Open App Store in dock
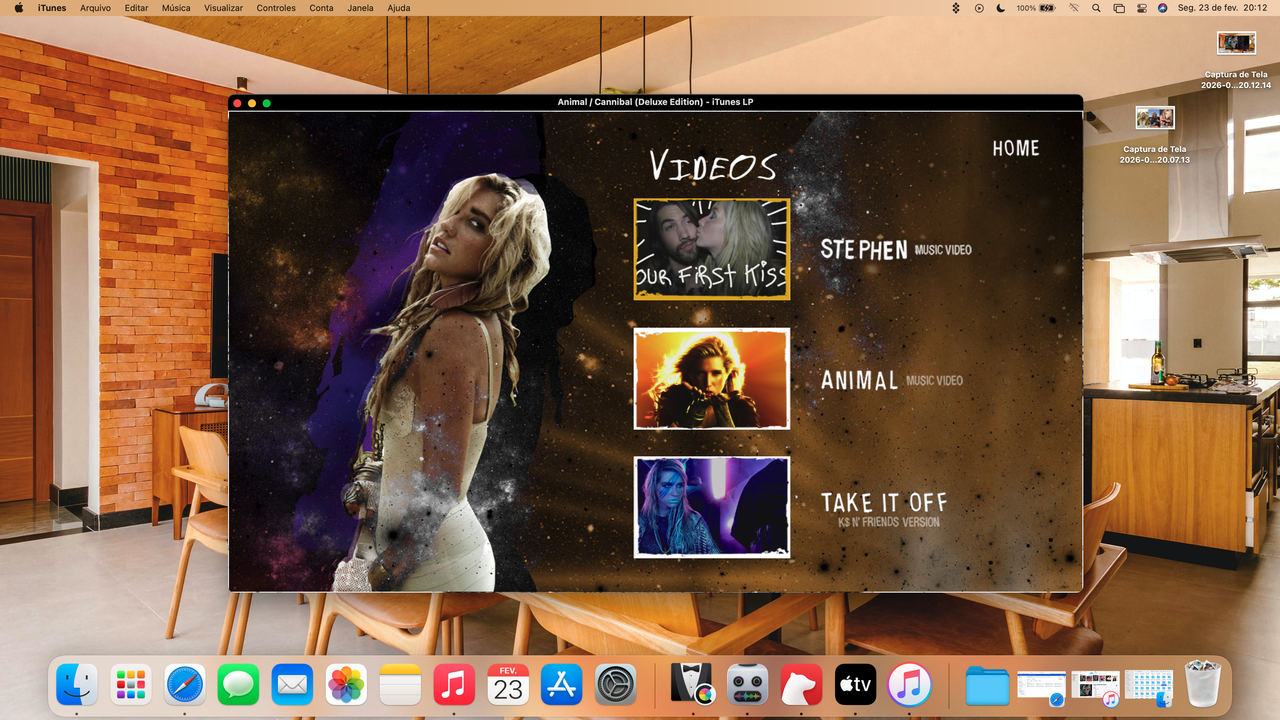 pyautogui.click(x=562, y=685)
